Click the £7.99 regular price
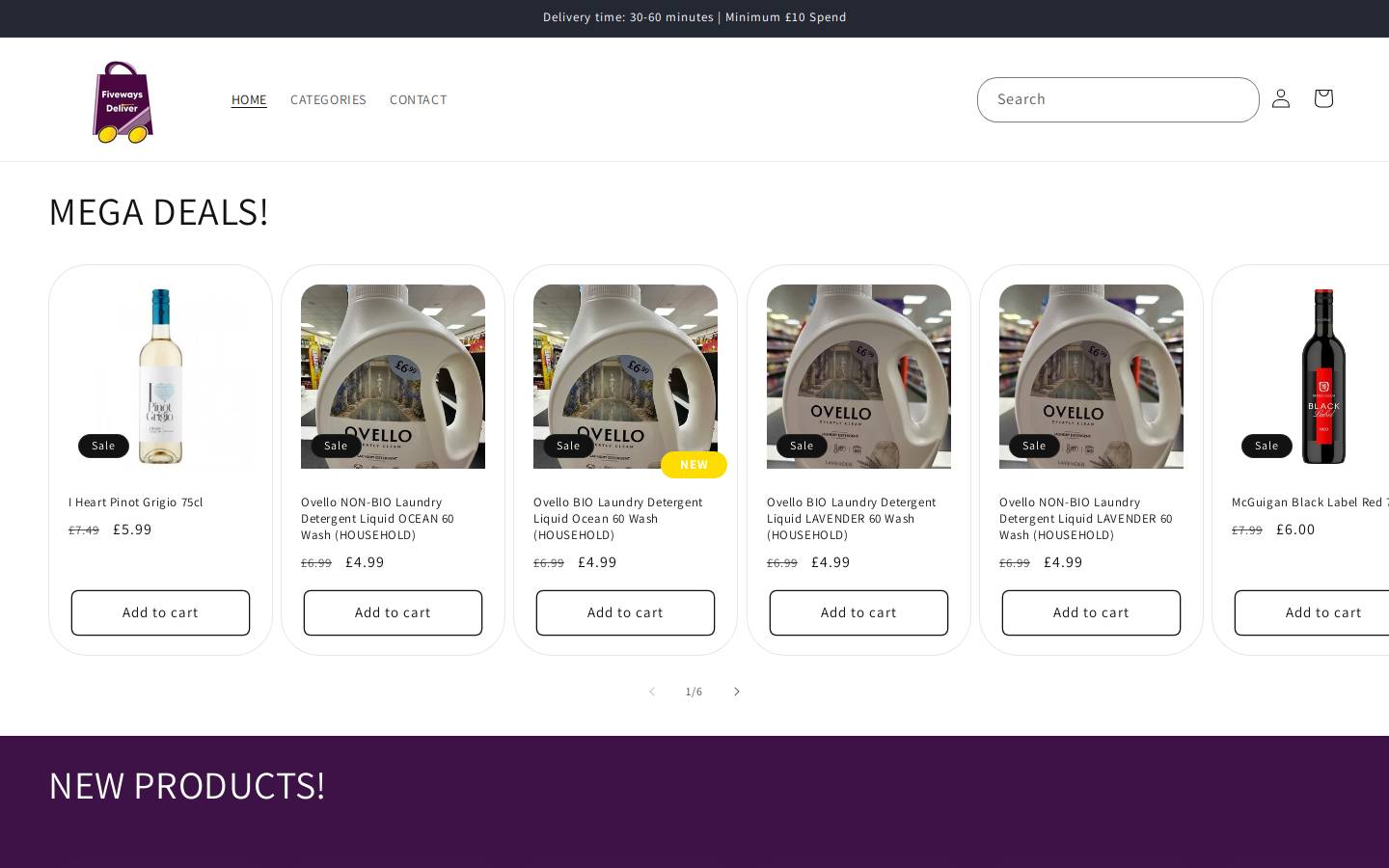1389x868 pixels. pyautogui.click(x=1247, y=530)
